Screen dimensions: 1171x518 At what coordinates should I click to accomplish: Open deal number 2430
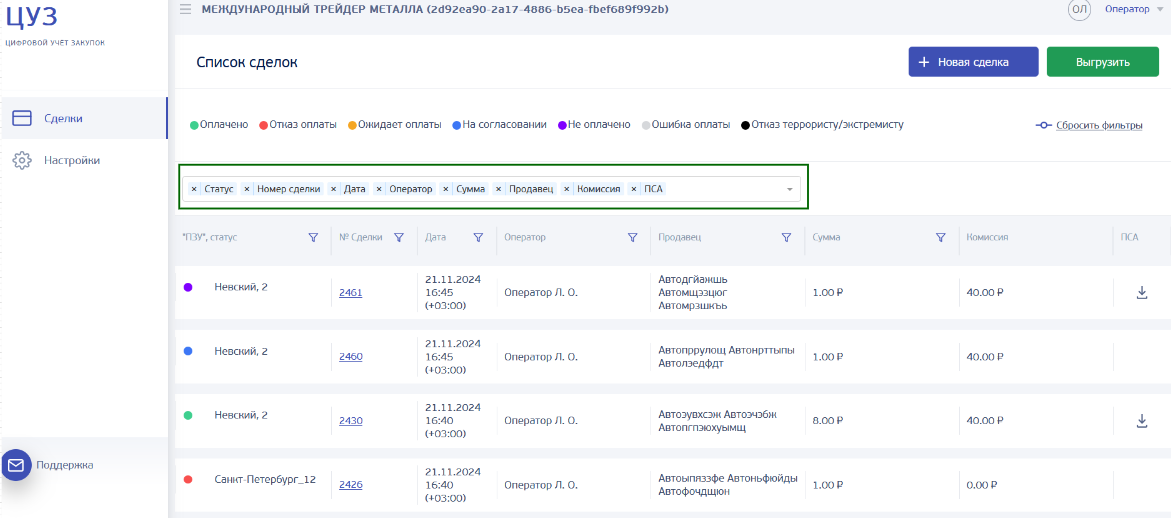coord(350,421)
